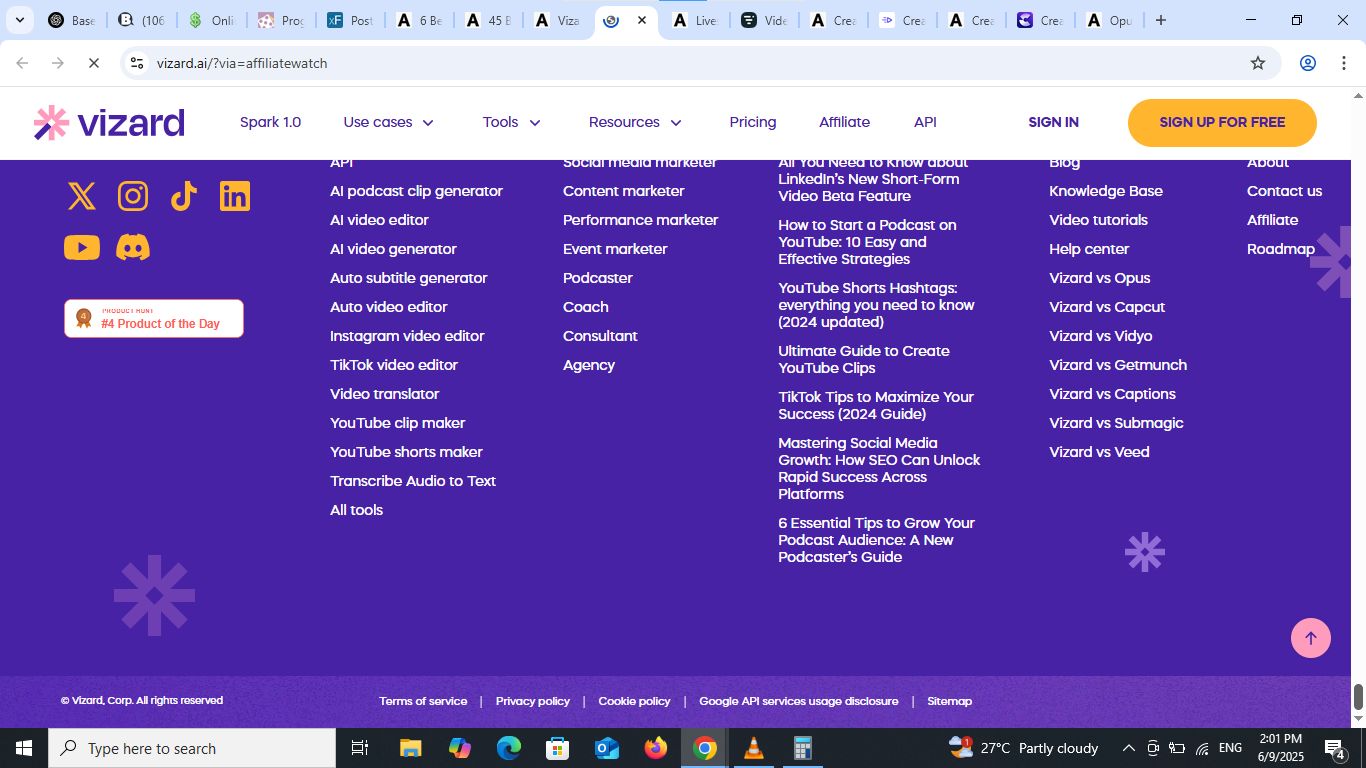
Task: Open the Sitemap footer link
Action: coord(949,701)
